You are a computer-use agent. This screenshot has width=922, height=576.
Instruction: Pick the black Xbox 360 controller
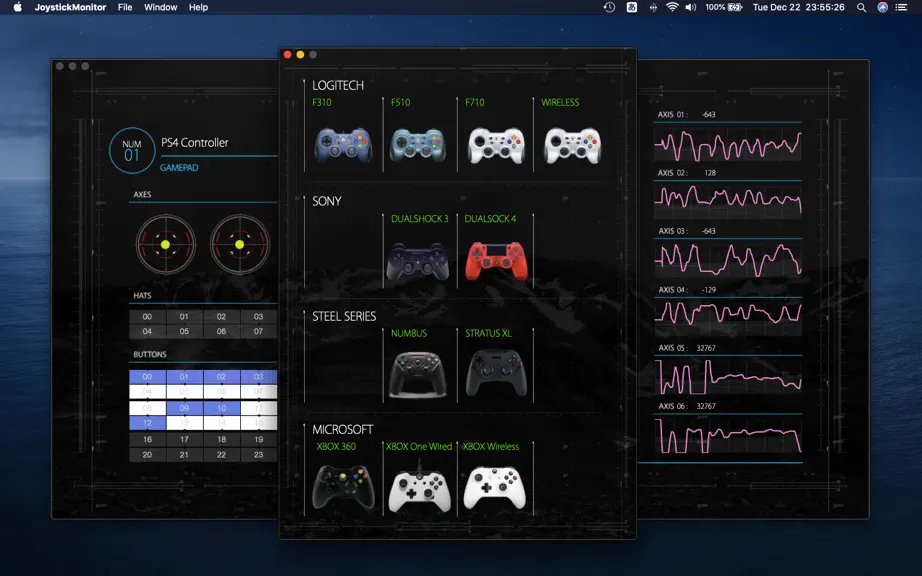pos(343,487)
